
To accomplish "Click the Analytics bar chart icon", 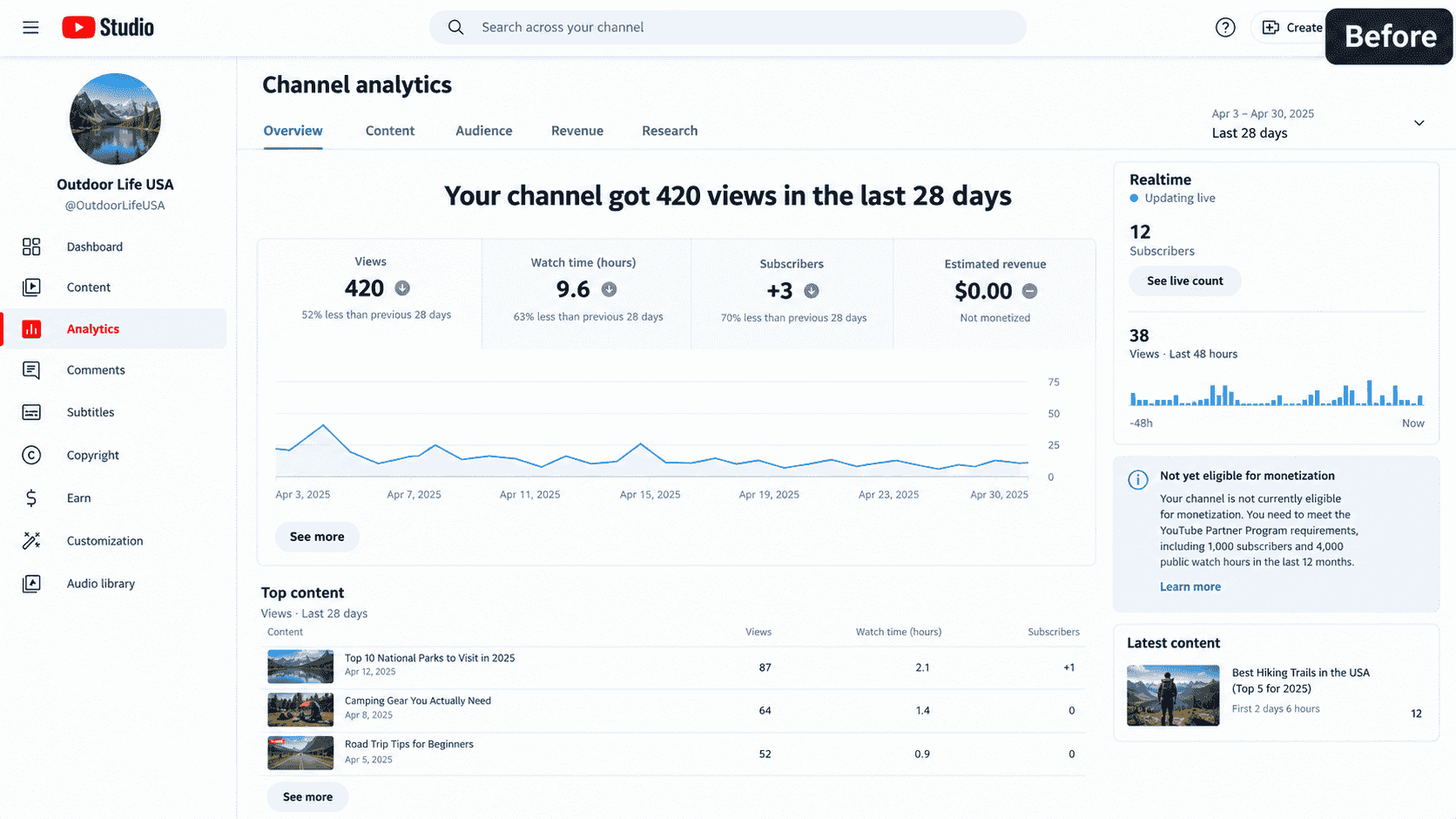I will click(31, 328).
